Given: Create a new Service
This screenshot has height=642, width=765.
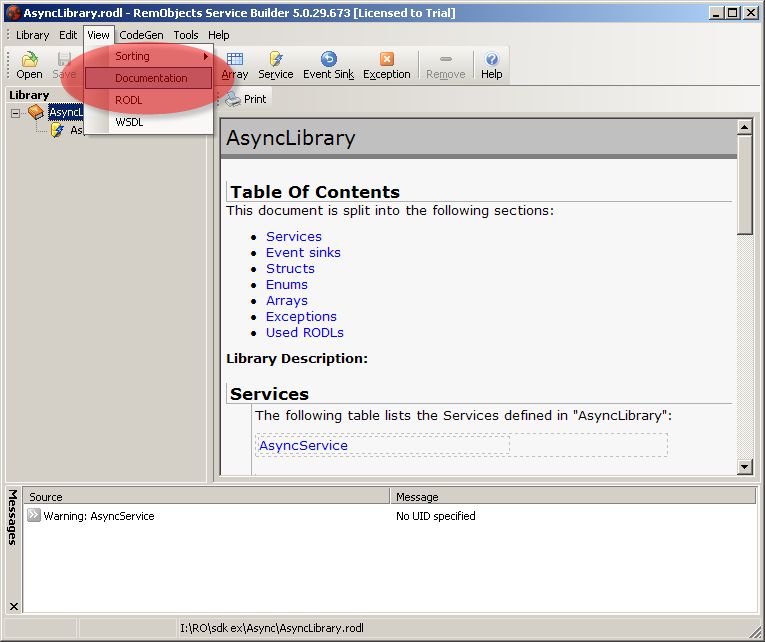Looking at the screenshot, I should (x=276, y=66).
